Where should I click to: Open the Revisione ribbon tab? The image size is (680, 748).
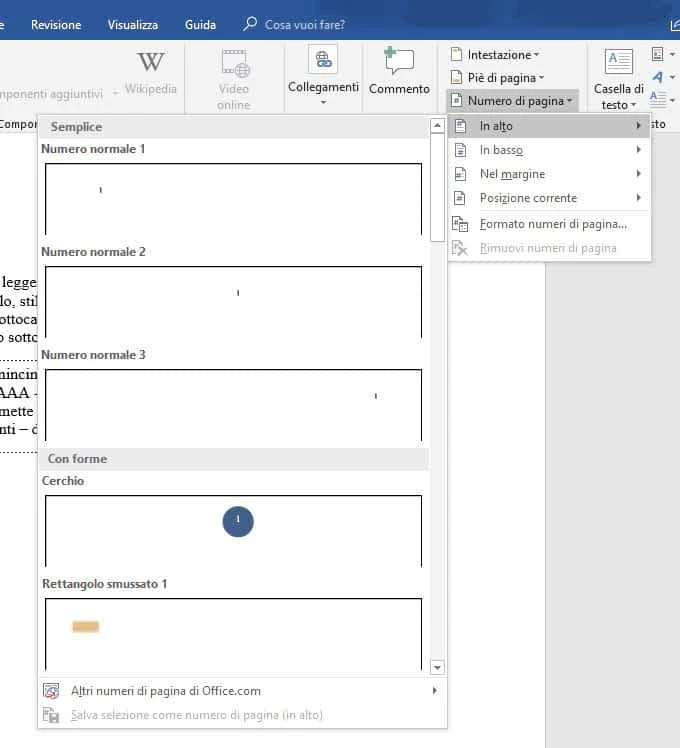coord(56,25)
